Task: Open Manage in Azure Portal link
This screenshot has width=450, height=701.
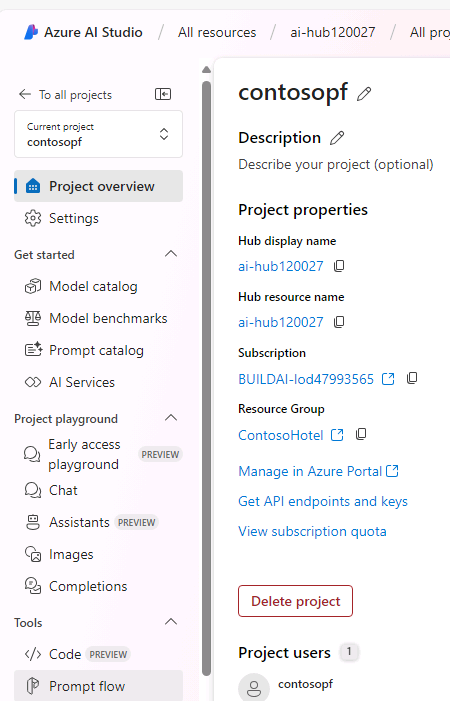Action: tap(318, 471)
